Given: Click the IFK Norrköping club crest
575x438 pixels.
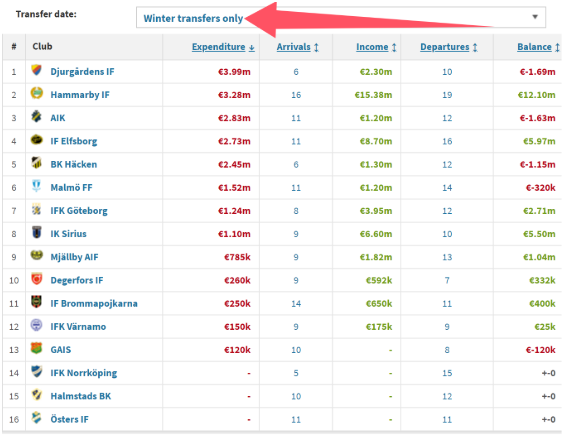Looking at the screenshot, I should pos(36,371).
